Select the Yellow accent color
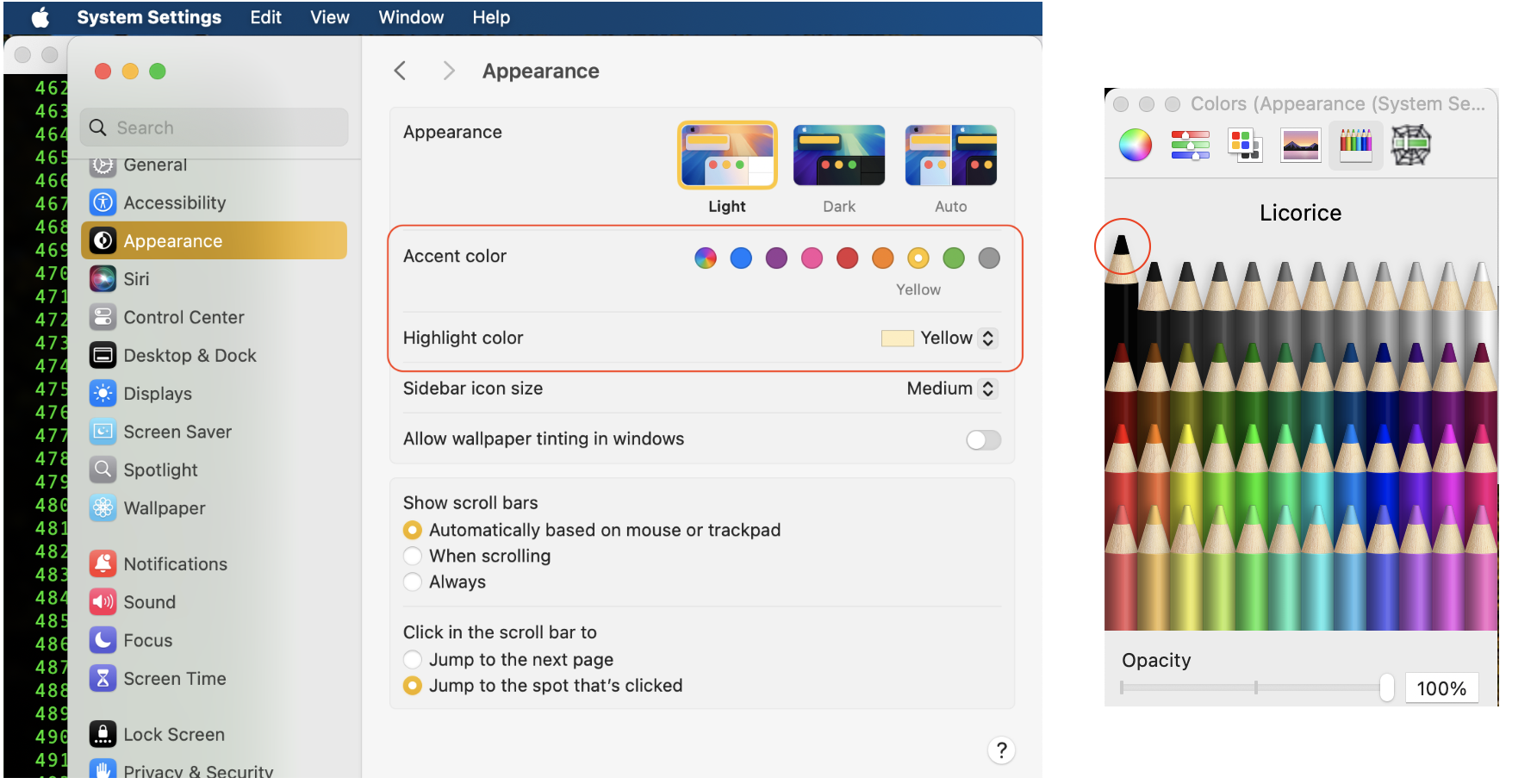This screenshot has width=1537, height=784. [x=918, y=258]
